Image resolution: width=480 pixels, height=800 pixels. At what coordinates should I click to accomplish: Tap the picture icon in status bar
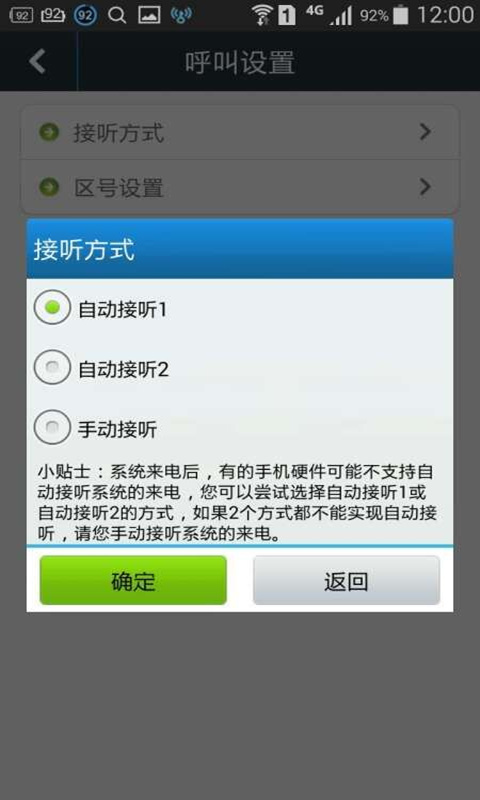tap(149, 15)
